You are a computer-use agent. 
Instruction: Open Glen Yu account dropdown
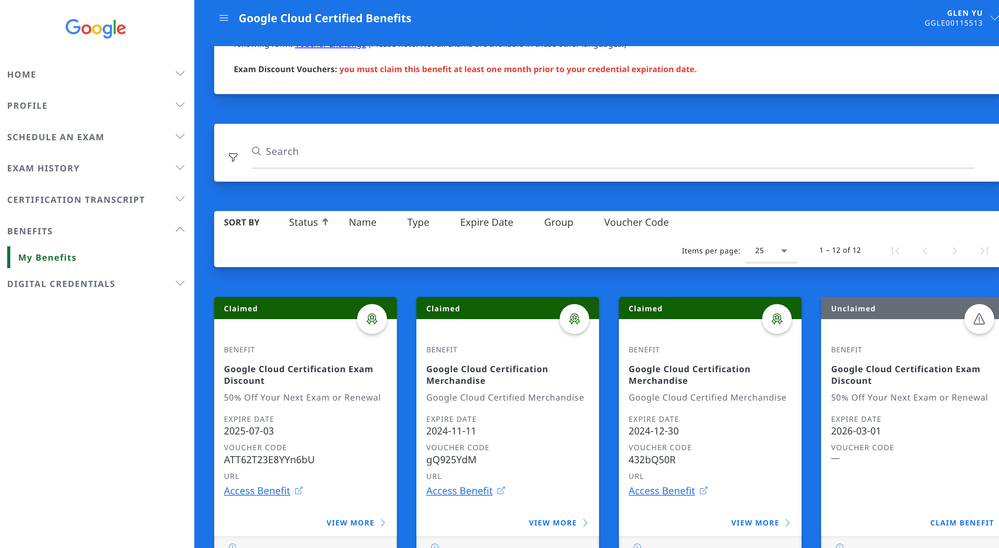coord(994,18)
